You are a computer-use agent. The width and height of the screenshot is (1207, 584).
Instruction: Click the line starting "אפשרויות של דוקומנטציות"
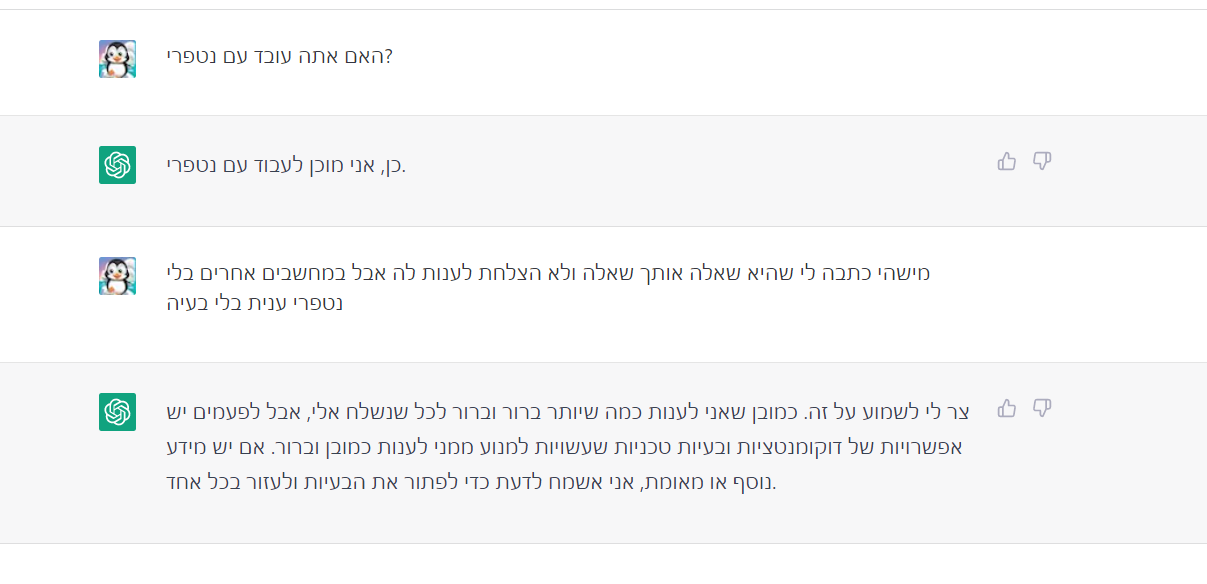[566, 447]
